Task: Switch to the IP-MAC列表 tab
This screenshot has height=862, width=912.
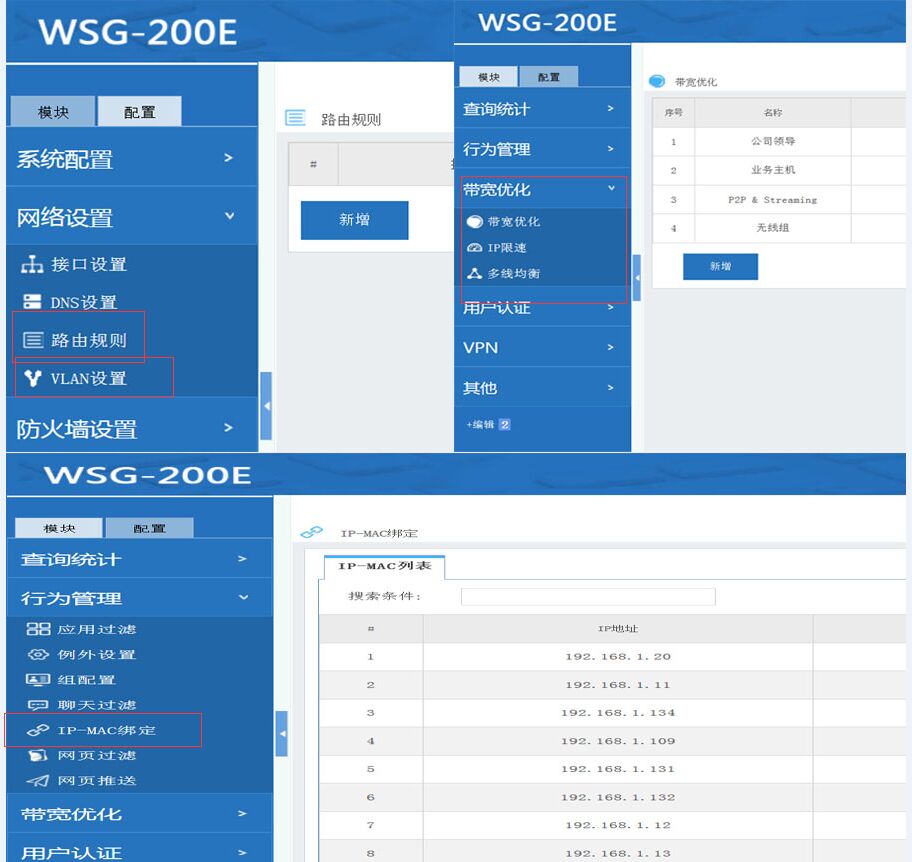Action: pyautogui.click(x=384, y=568)
